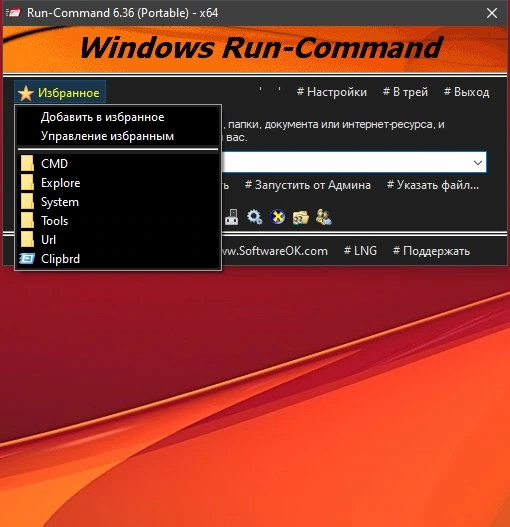Click the gears system services icon
The image size is (510, 527).
point(254,217)
